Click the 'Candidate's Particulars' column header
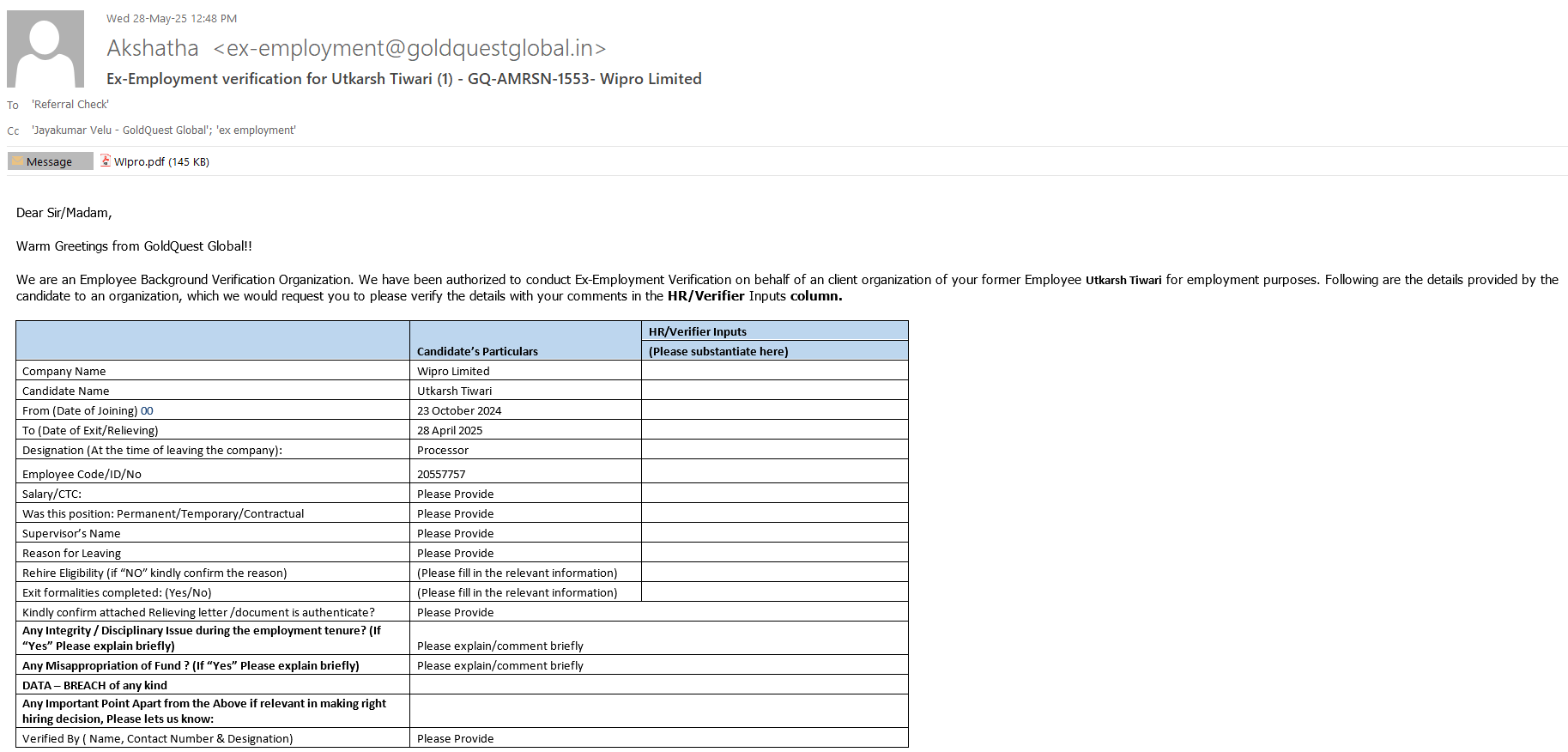 pyautogui.click(x=477, y=351)
